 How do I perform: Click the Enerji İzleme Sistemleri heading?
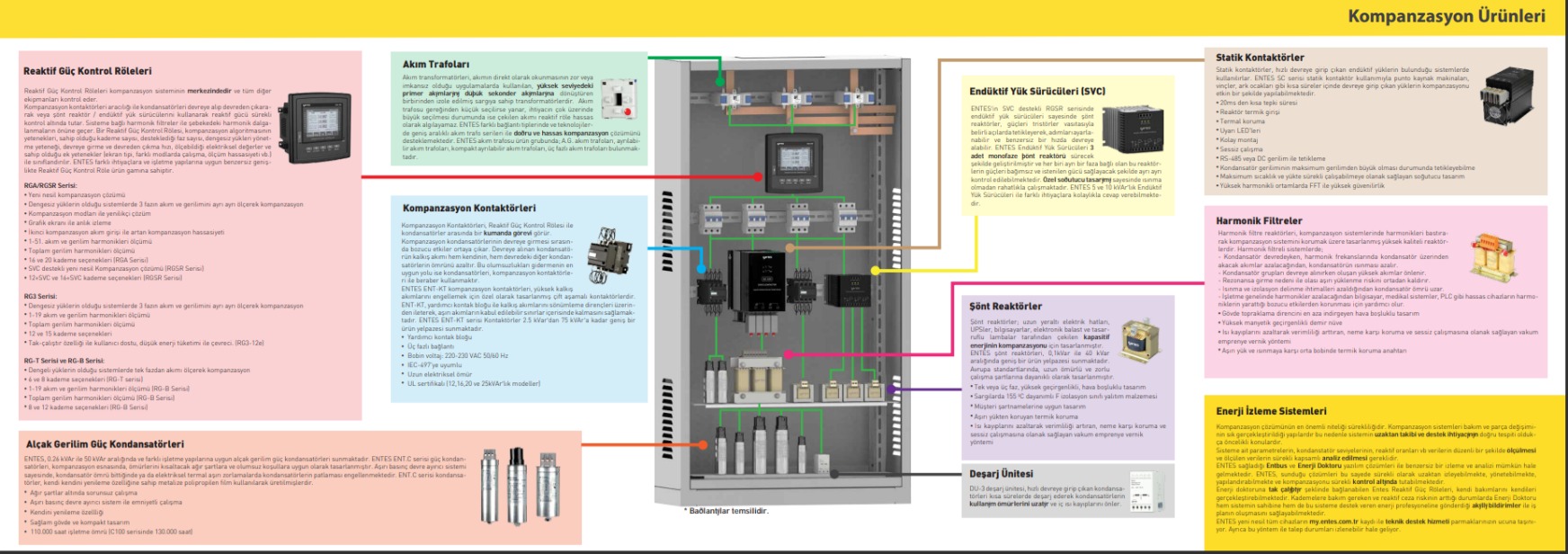click(1270, 411)
